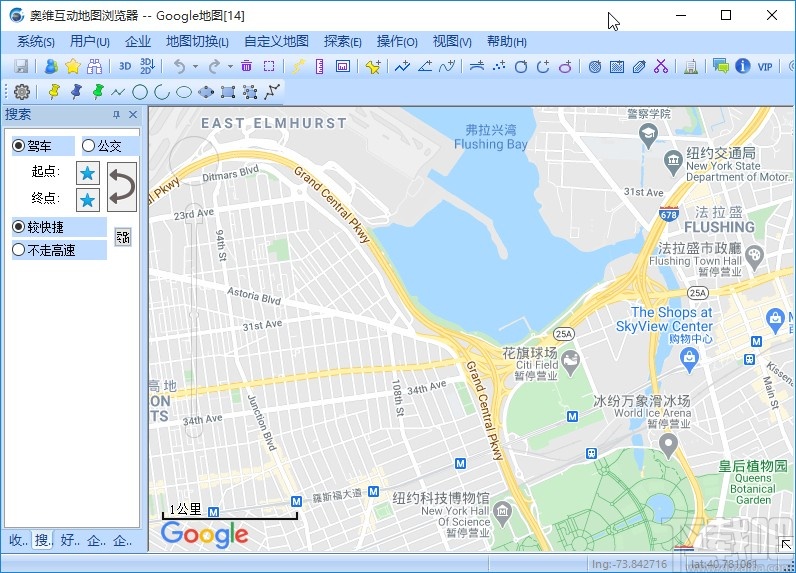This screenshot has width=796, height=573.
Task: Select the circle tool in second toolbar
Action: tap(140, 92)
